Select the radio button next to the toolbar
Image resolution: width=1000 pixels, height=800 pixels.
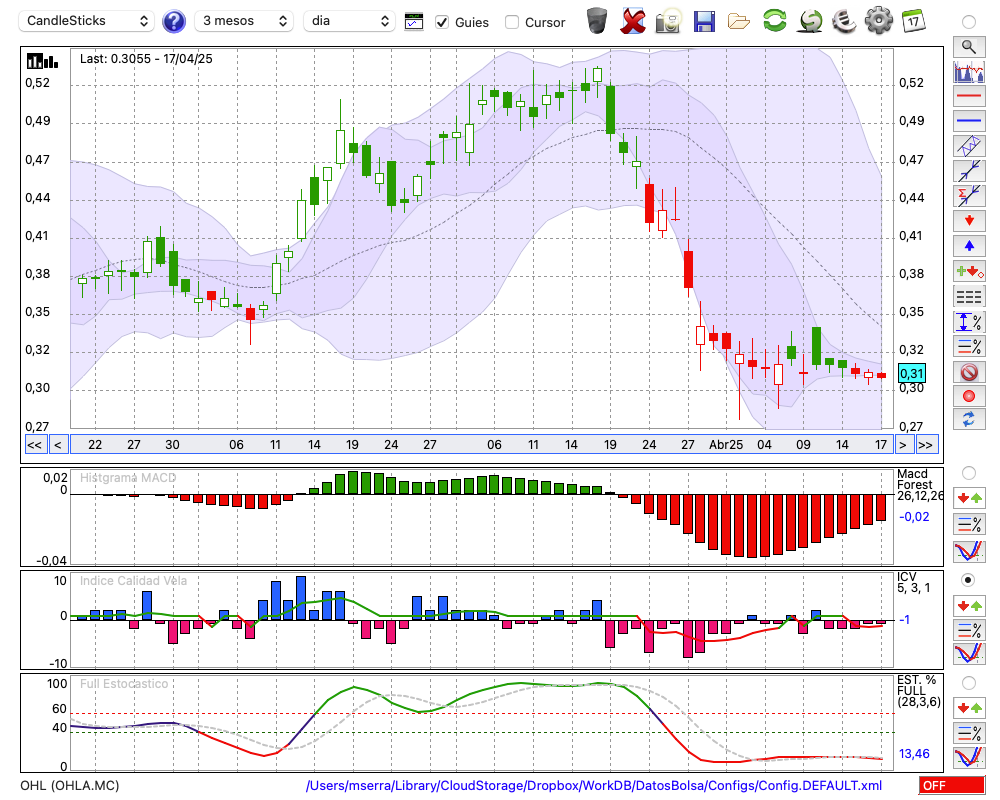click(969, 22)
